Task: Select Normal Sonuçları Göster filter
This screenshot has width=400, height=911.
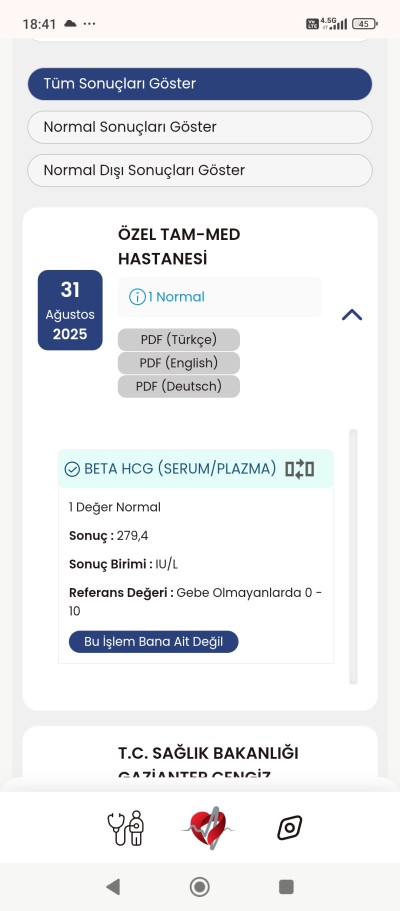Action: click(200, 127)
